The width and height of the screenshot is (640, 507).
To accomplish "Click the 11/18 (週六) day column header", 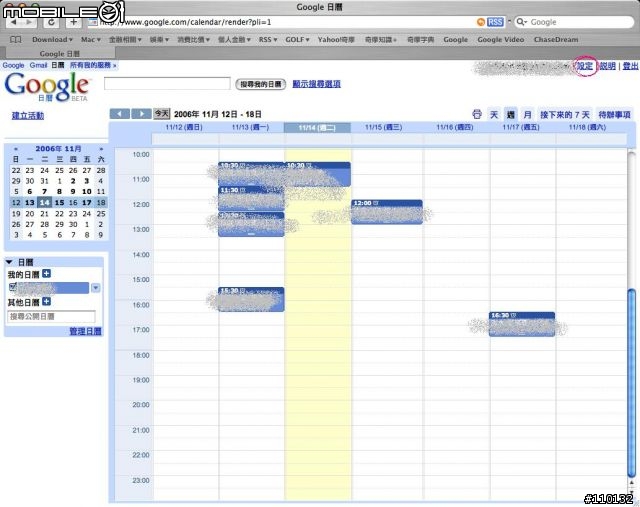I will [587, 127].
